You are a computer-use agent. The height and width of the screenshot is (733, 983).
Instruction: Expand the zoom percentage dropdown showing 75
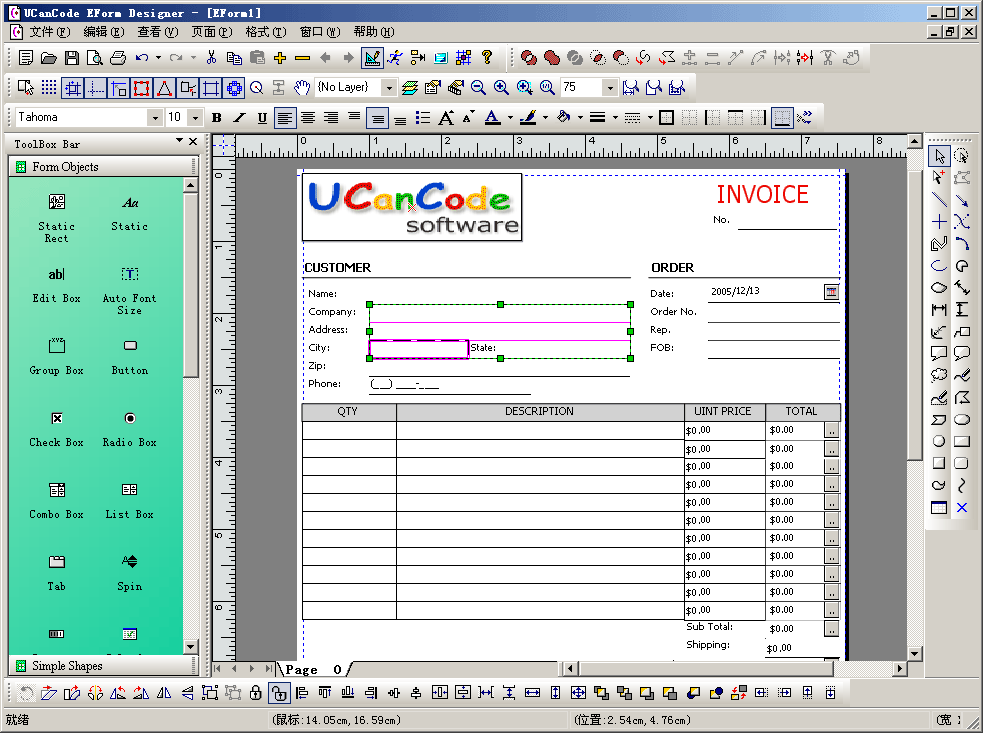pyautogui.click(x=609, y=88)
